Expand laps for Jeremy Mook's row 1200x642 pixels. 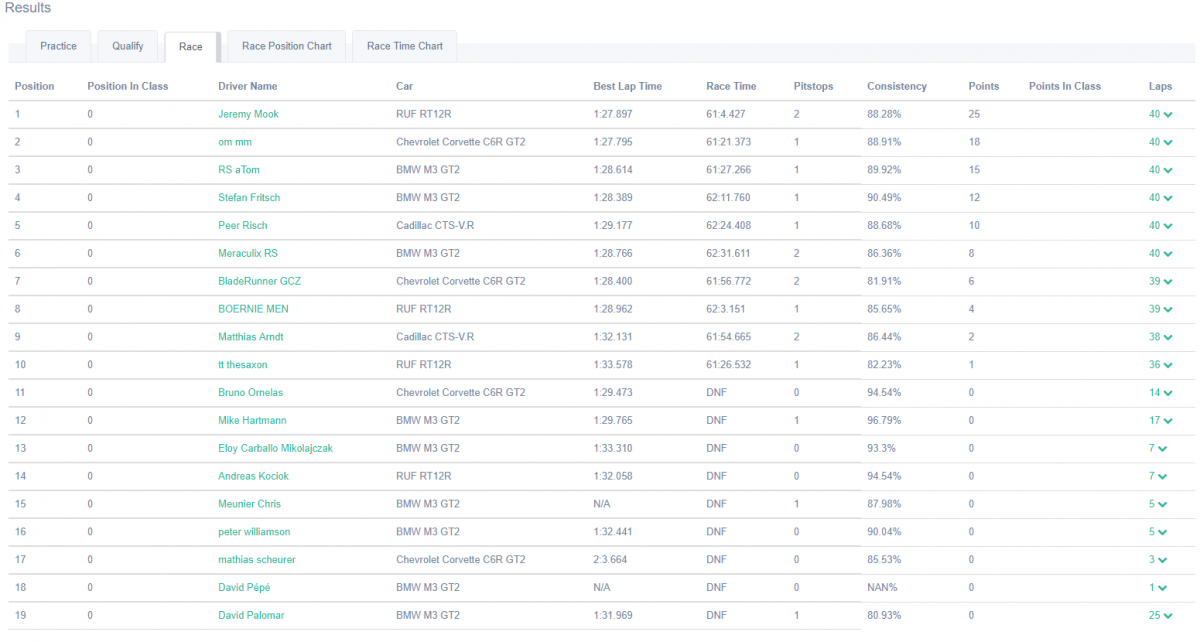(x=1167, y=115)
